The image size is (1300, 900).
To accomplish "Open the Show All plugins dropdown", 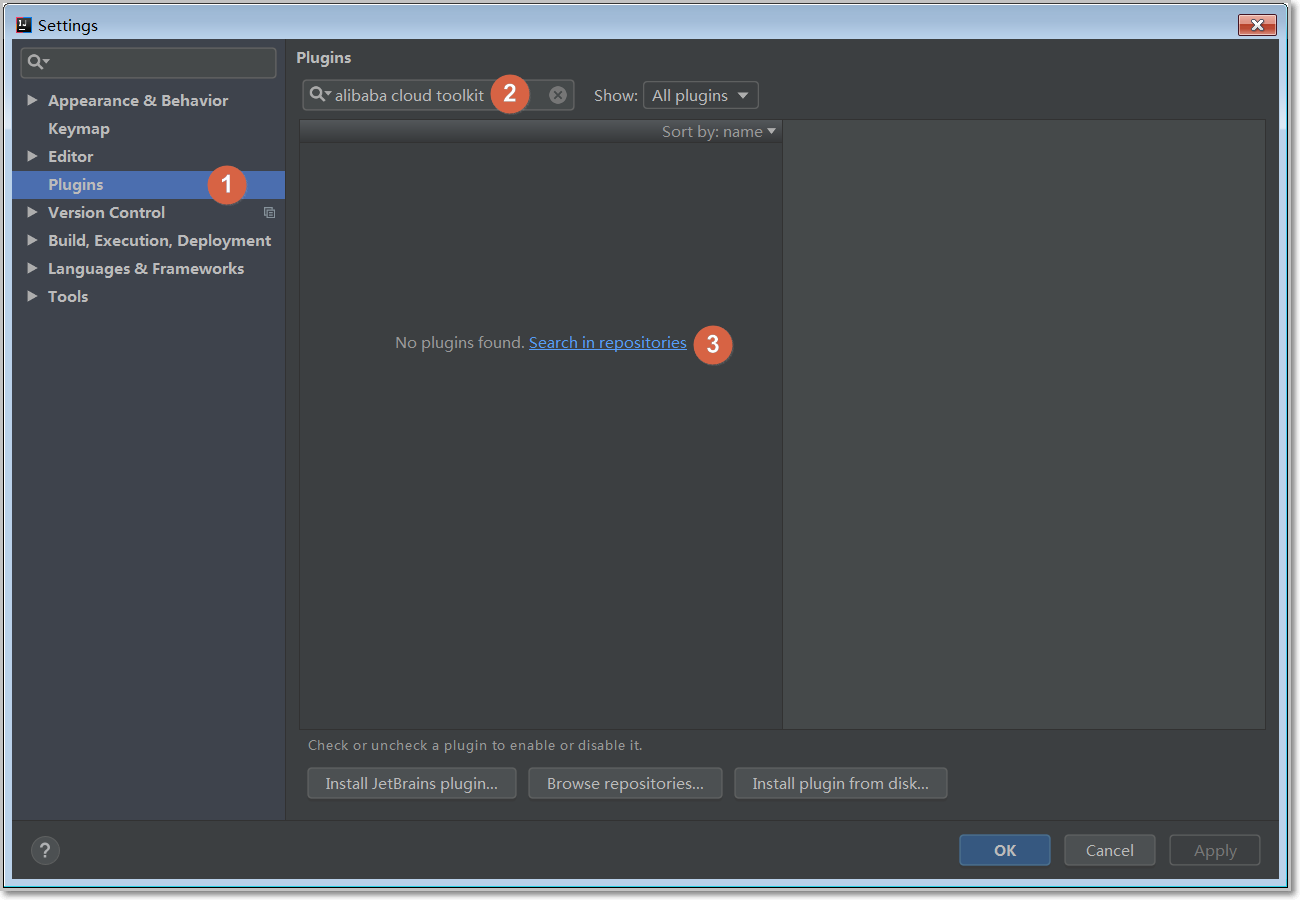I will coord(701,96).
